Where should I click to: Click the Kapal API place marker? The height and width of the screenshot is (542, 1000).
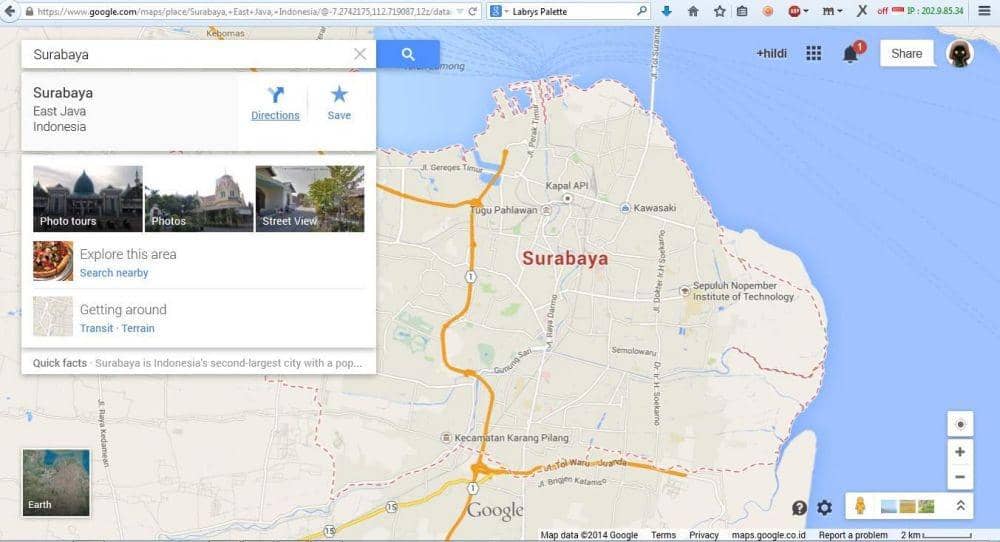(x=567, y=198)
